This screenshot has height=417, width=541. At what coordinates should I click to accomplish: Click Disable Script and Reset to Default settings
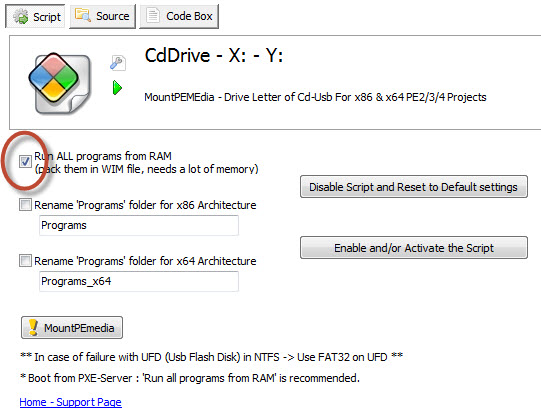pos(414,187)
